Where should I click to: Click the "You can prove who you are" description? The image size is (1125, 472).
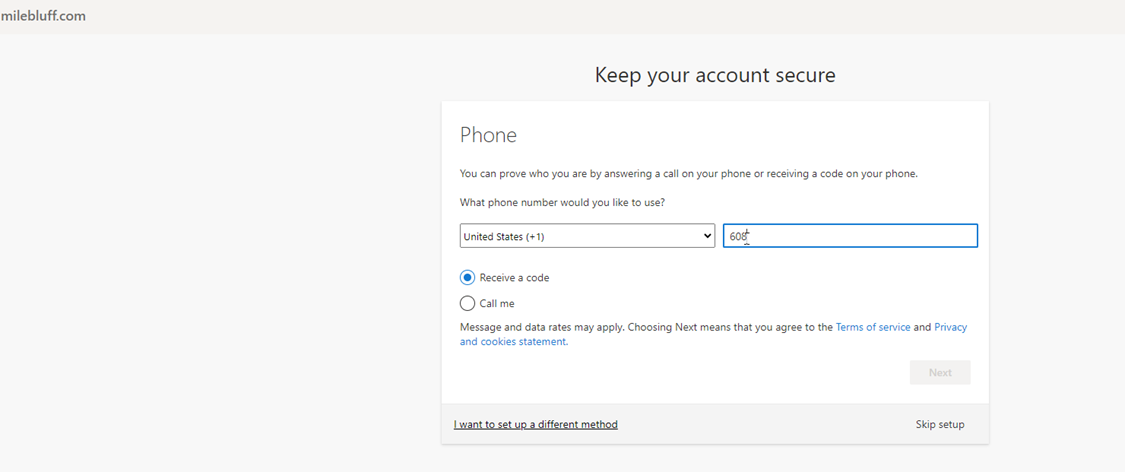point(688,173)
